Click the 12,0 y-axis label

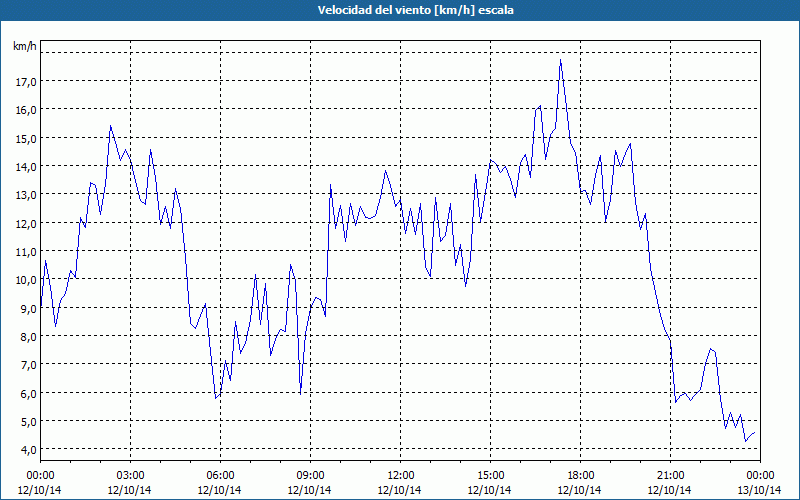pyautogui.click(x=26, y=223)
